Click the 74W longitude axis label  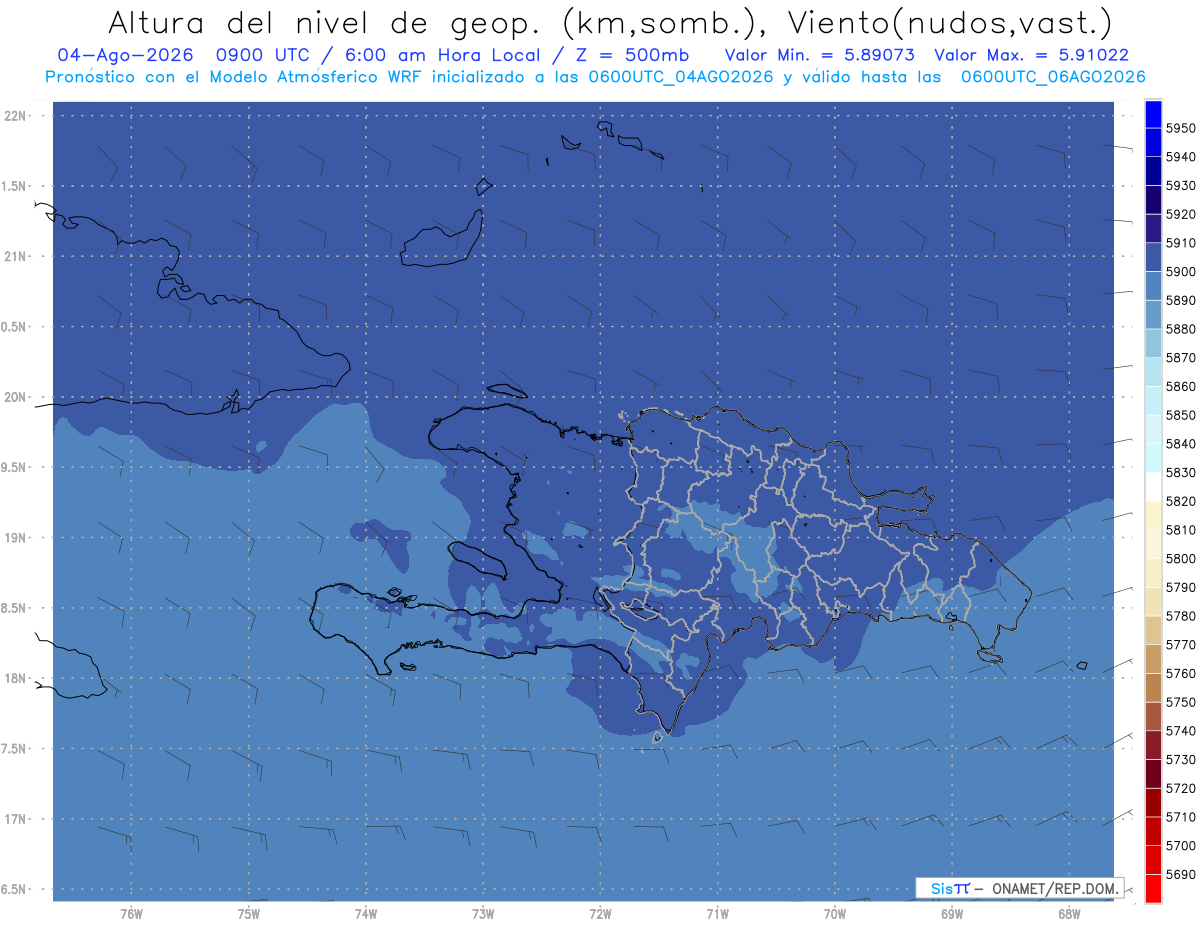point(366,913)
